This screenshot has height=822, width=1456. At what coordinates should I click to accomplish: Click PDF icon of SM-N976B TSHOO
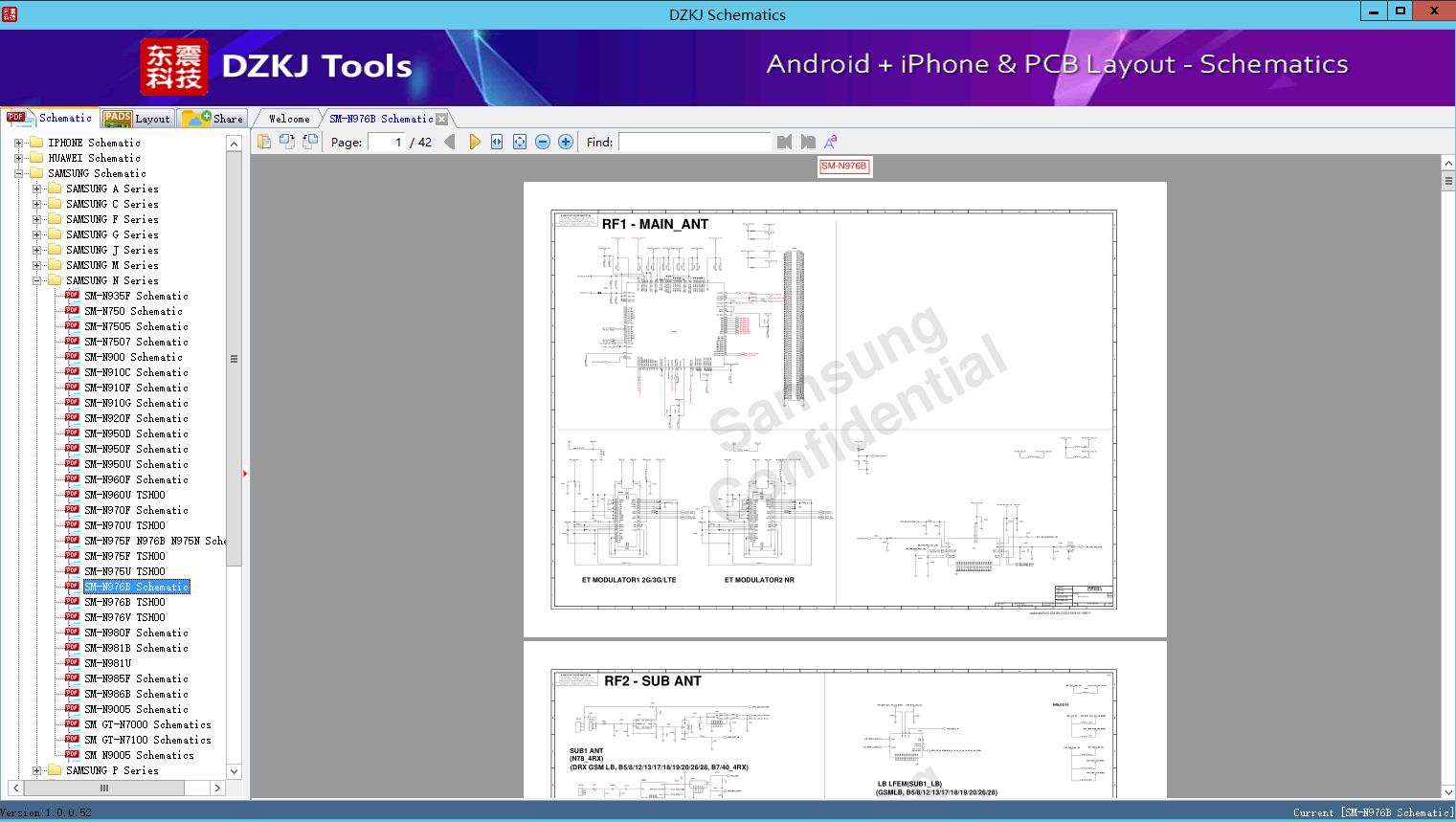(73, 602)
